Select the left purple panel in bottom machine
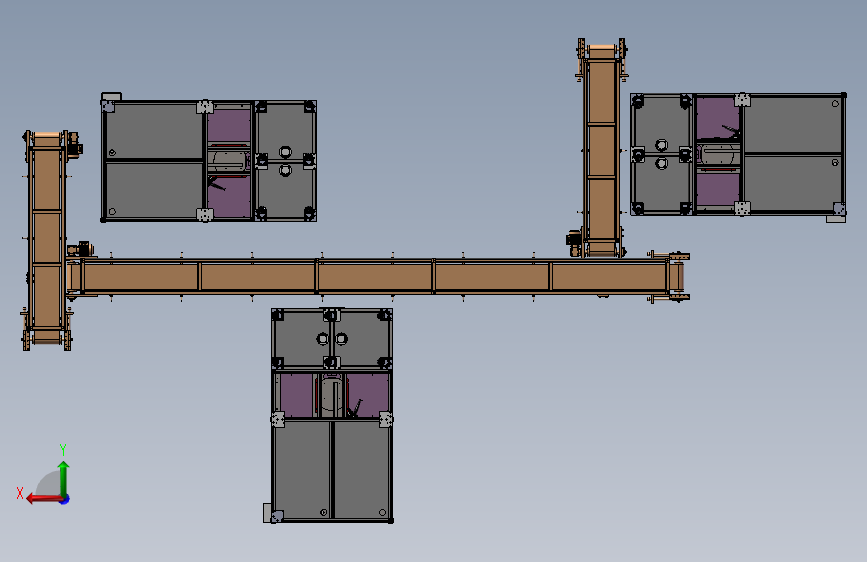Screen dimensions: 867x562 point(296,395)
